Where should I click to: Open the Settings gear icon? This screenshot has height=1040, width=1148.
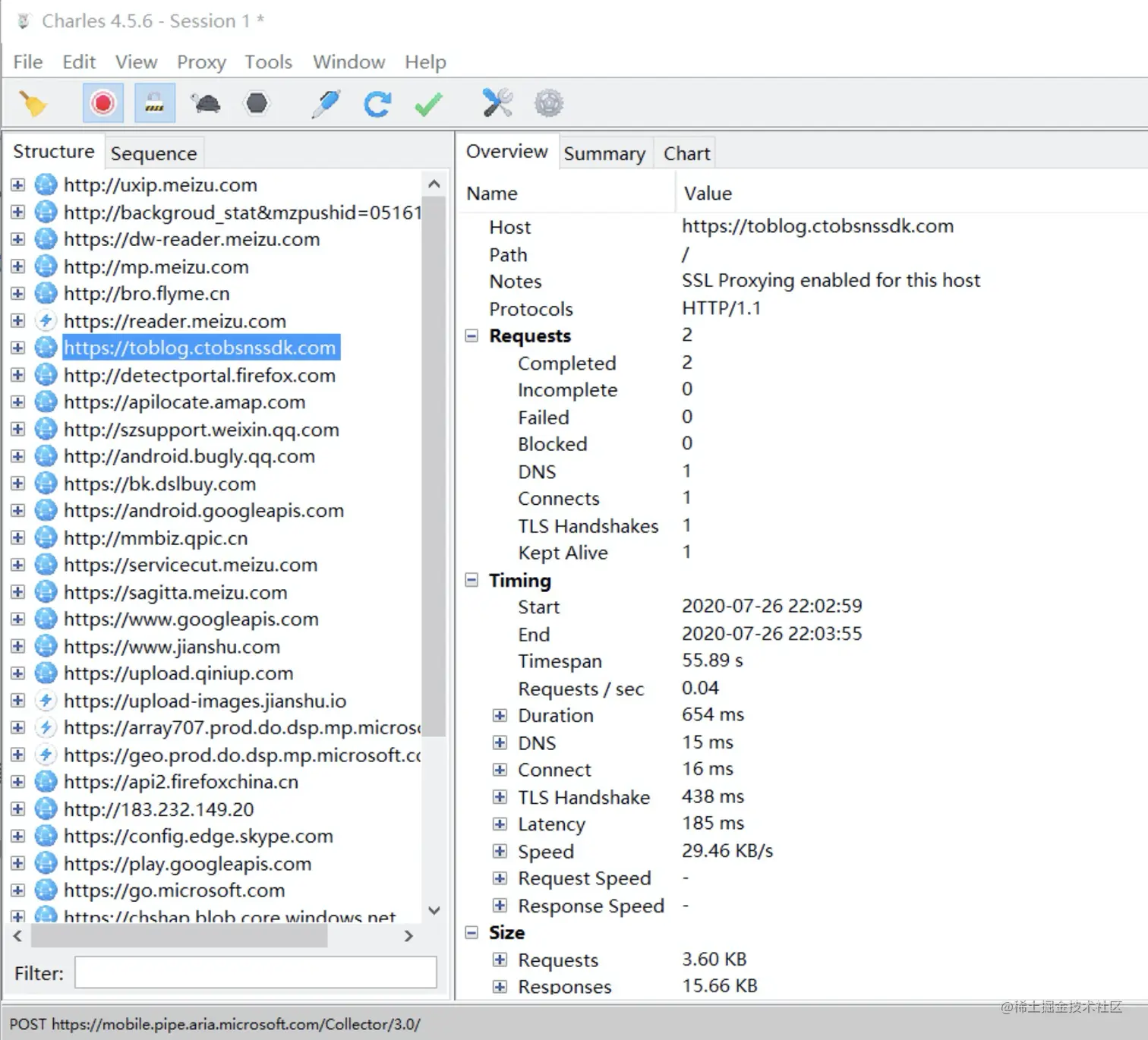click(x=549, y=103)
